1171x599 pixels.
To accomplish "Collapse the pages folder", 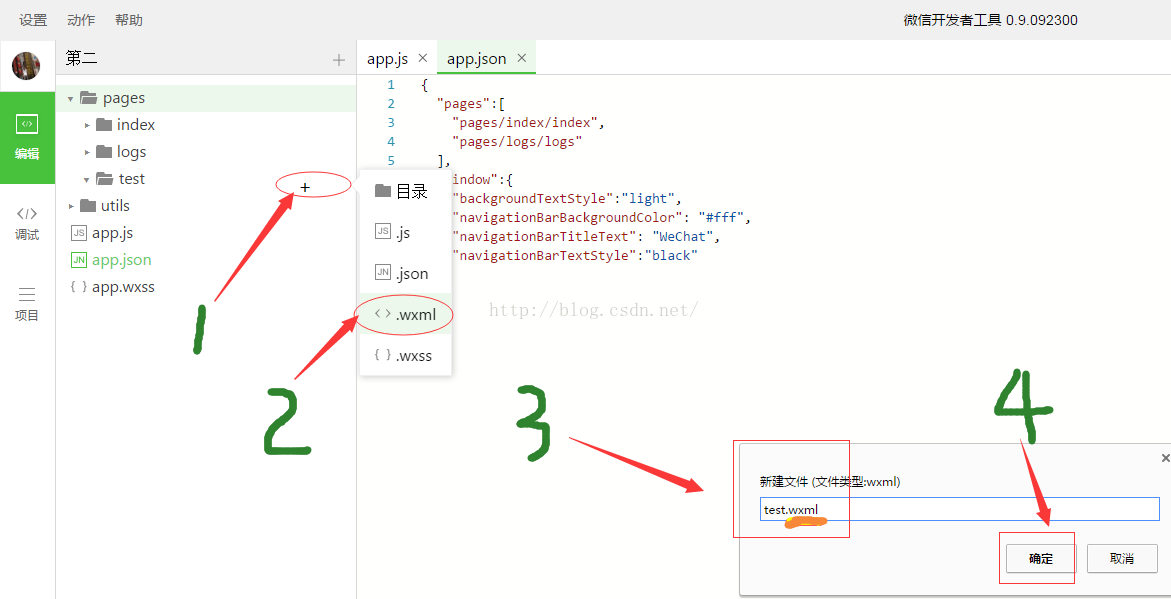I will 71,98.
